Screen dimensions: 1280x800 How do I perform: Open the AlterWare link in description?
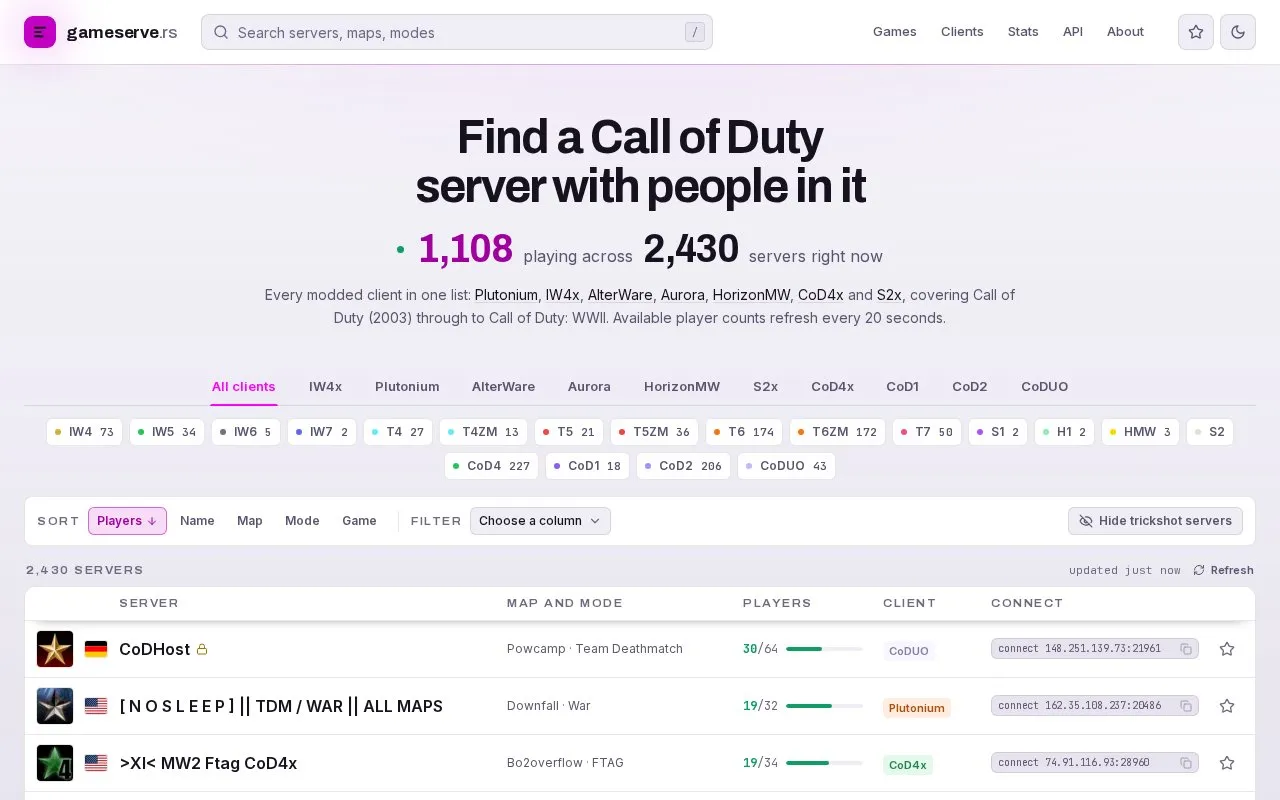click(x=618, y=295)
